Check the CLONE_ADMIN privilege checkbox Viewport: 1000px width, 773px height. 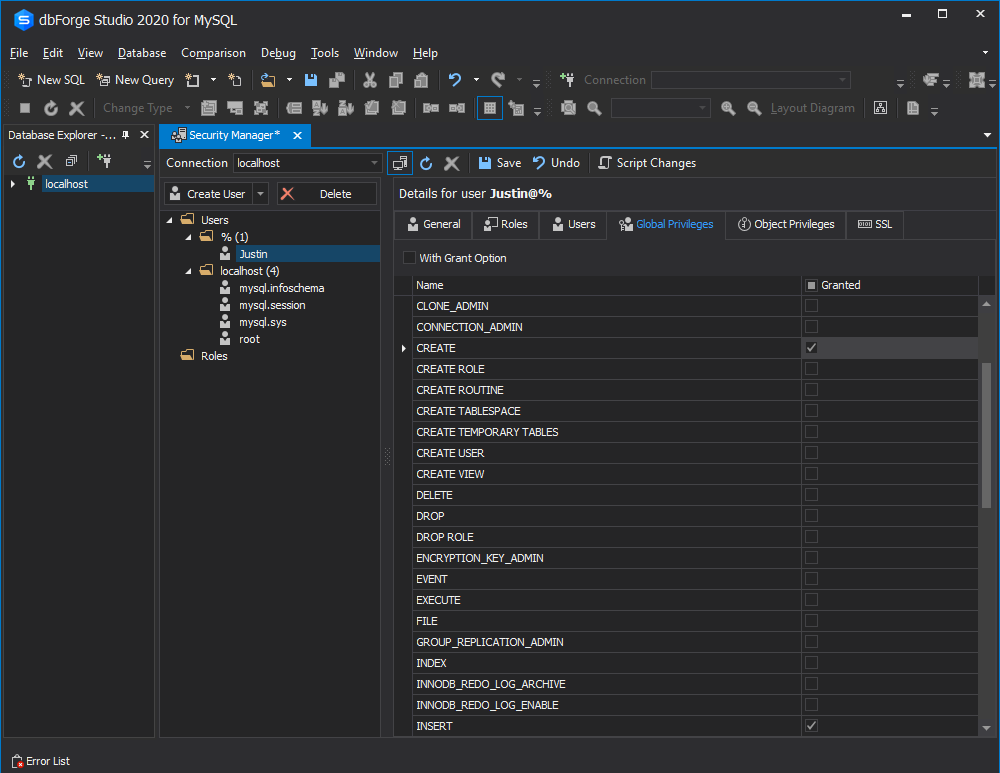tap(811, 306)
